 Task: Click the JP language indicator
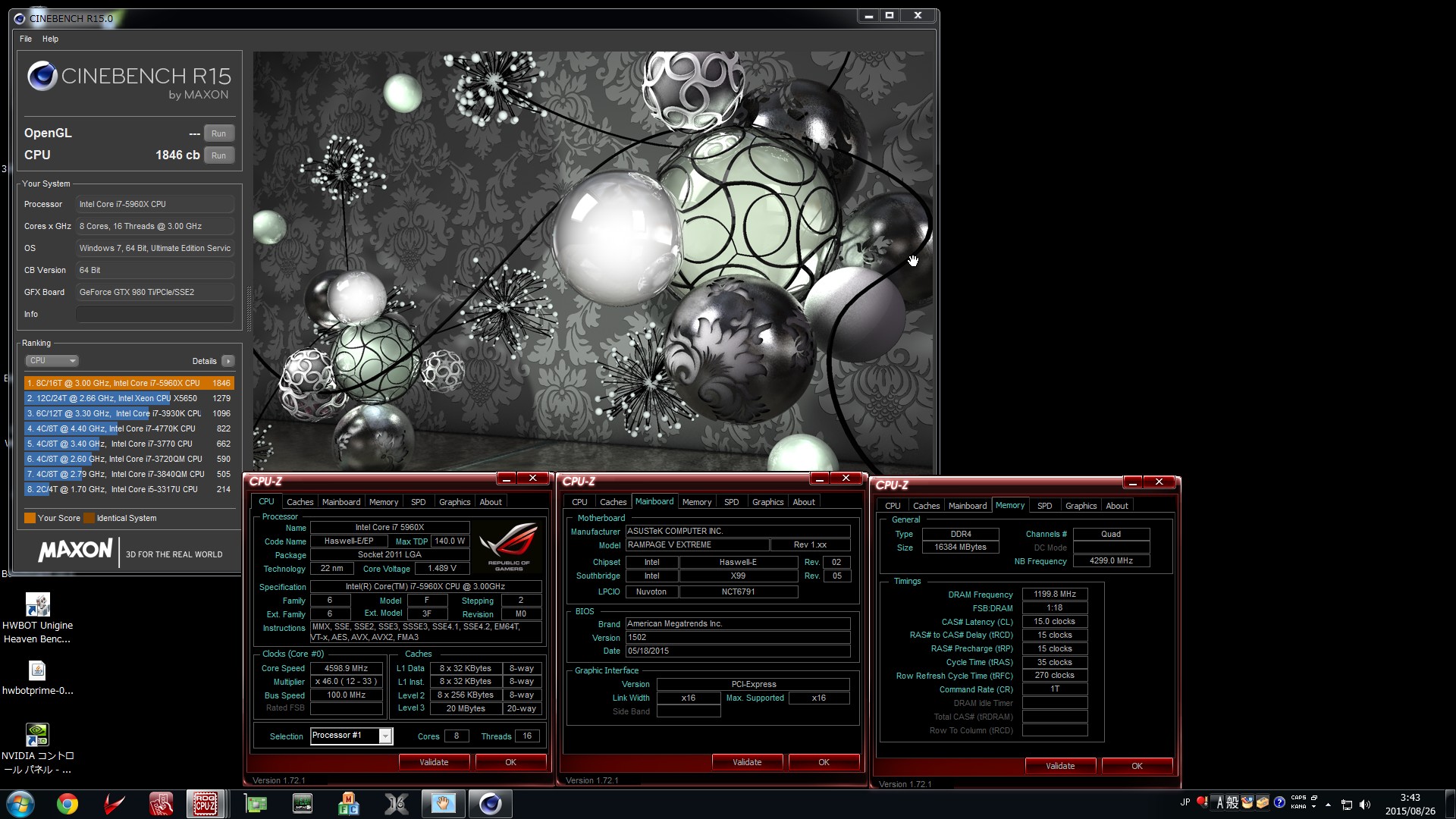[x=1185, y=802]
